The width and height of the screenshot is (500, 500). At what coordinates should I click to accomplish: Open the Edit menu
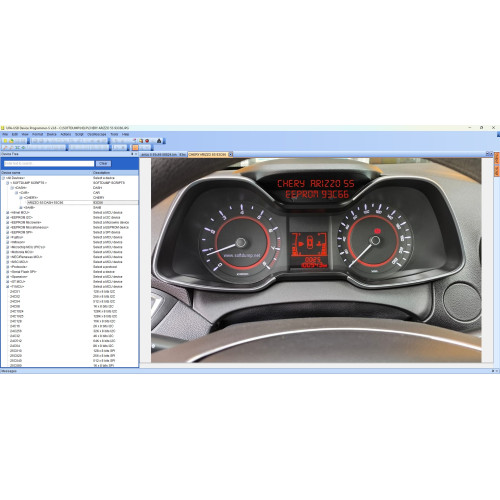[x=15, y=134]
